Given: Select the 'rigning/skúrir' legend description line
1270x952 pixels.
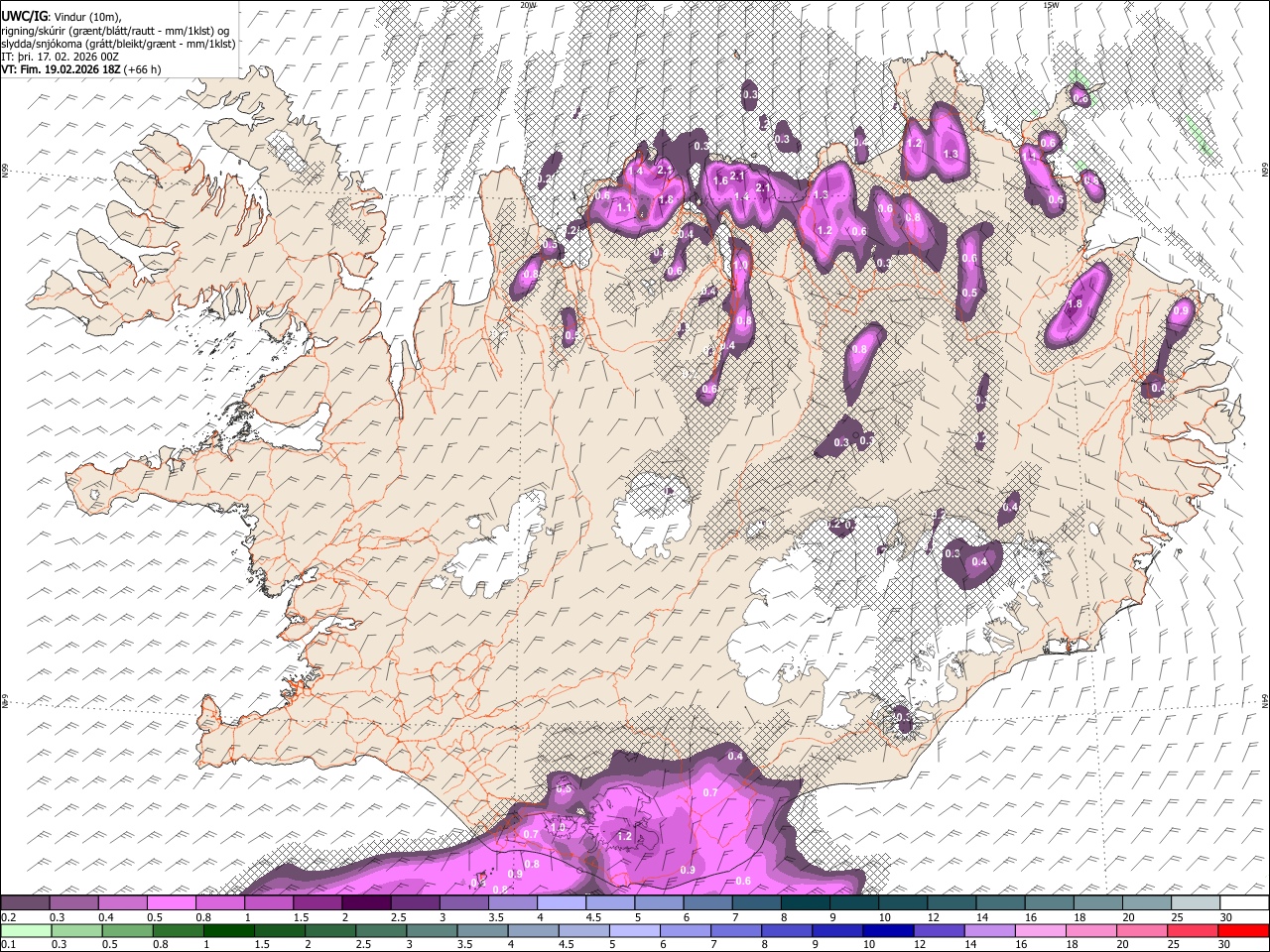Looking at the screenshot, I should tap(115, 30).
